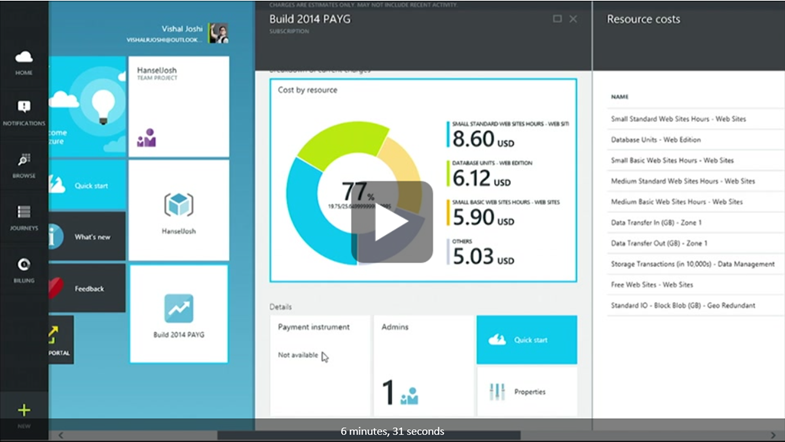The image size is (785, 442).
Task: Click the green plus New icon
Action: click(24, 410)
